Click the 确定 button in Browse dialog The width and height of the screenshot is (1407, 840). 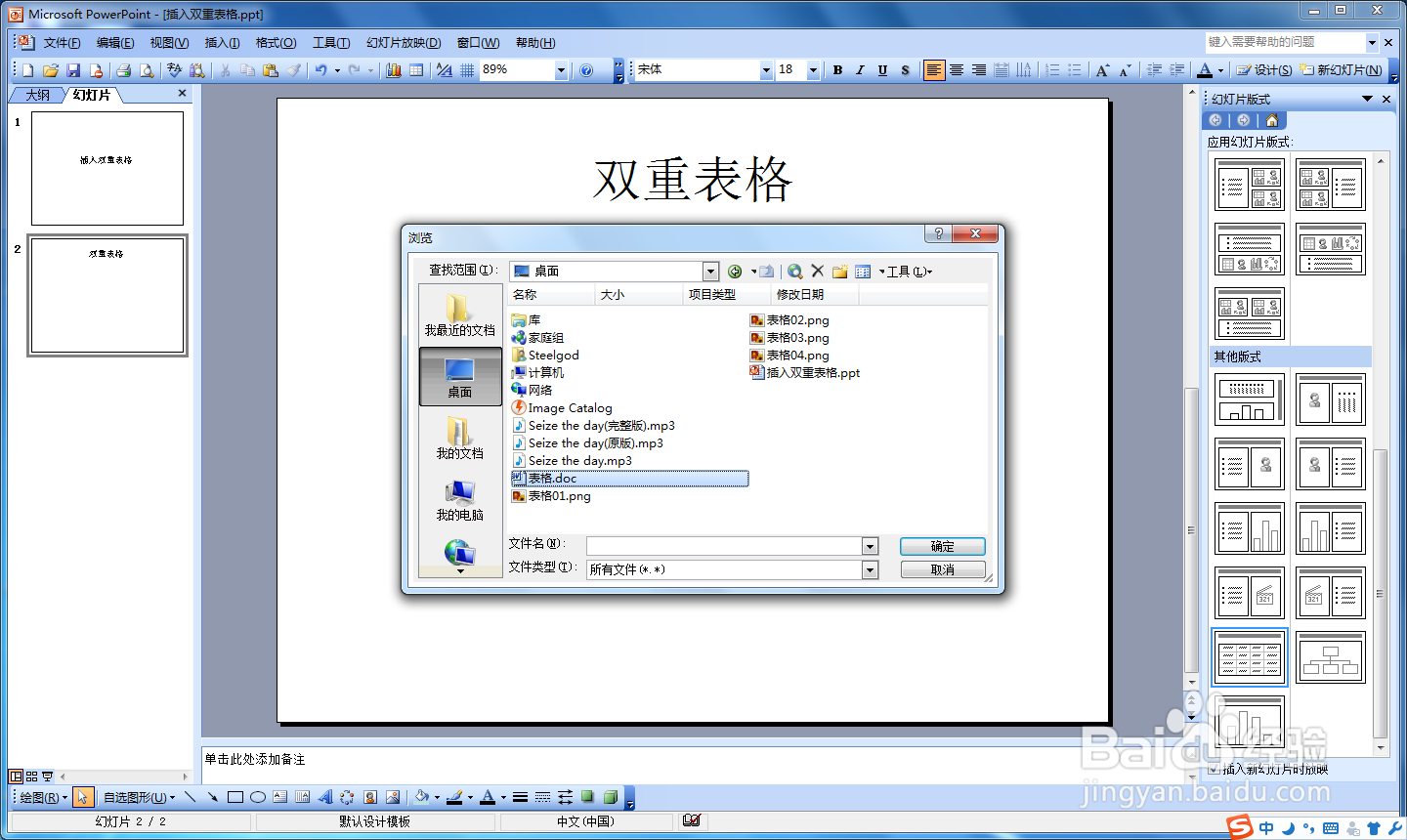943,546
